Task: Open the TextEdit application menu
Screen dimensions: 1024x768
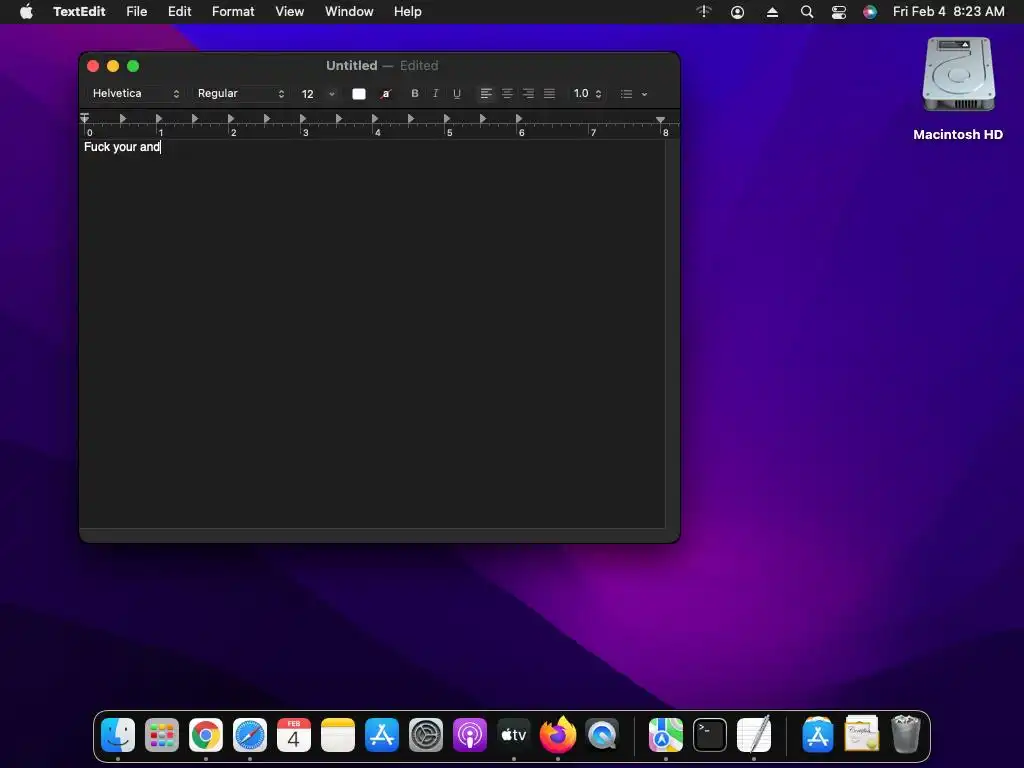Action: (79, 12)
